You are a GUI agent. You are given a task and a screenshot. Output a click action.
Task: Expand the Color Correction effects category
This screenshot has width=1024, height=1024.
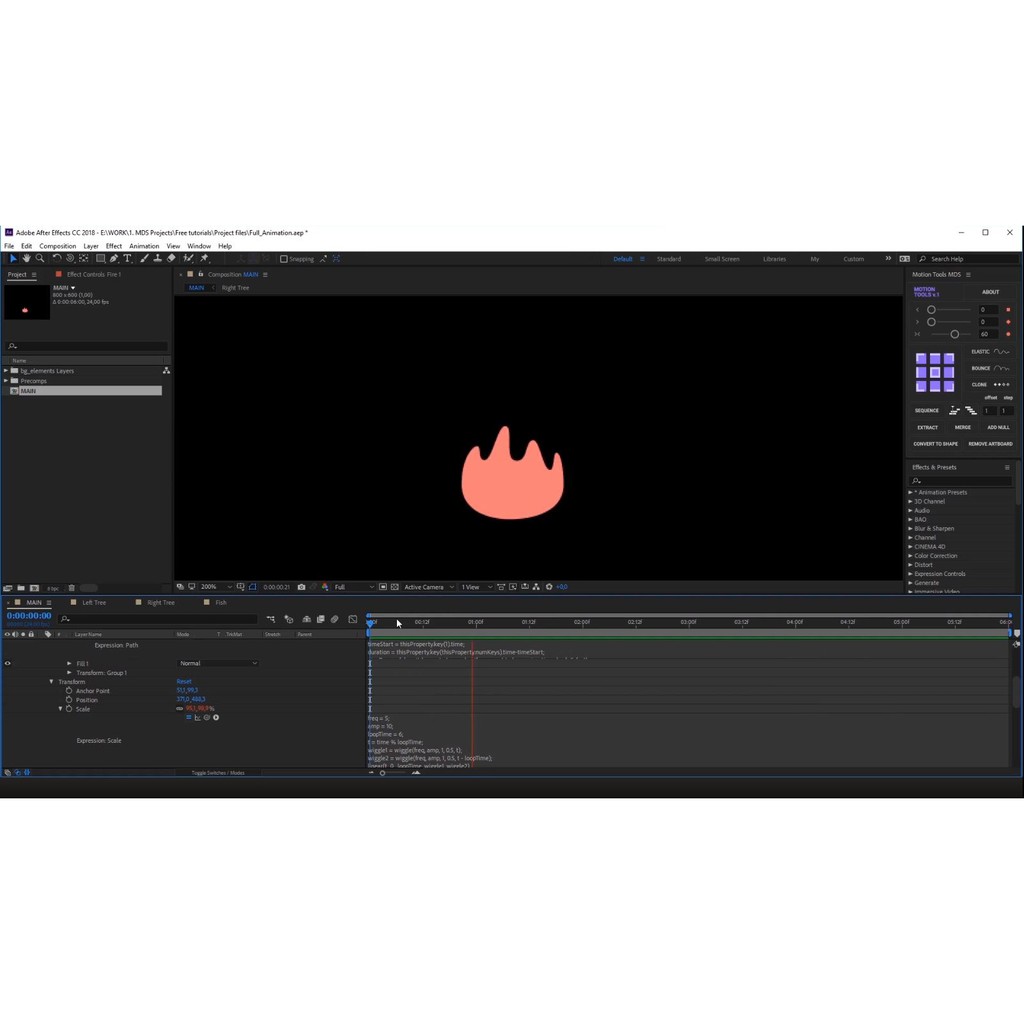pyautogui.click(x=911, y=556)
